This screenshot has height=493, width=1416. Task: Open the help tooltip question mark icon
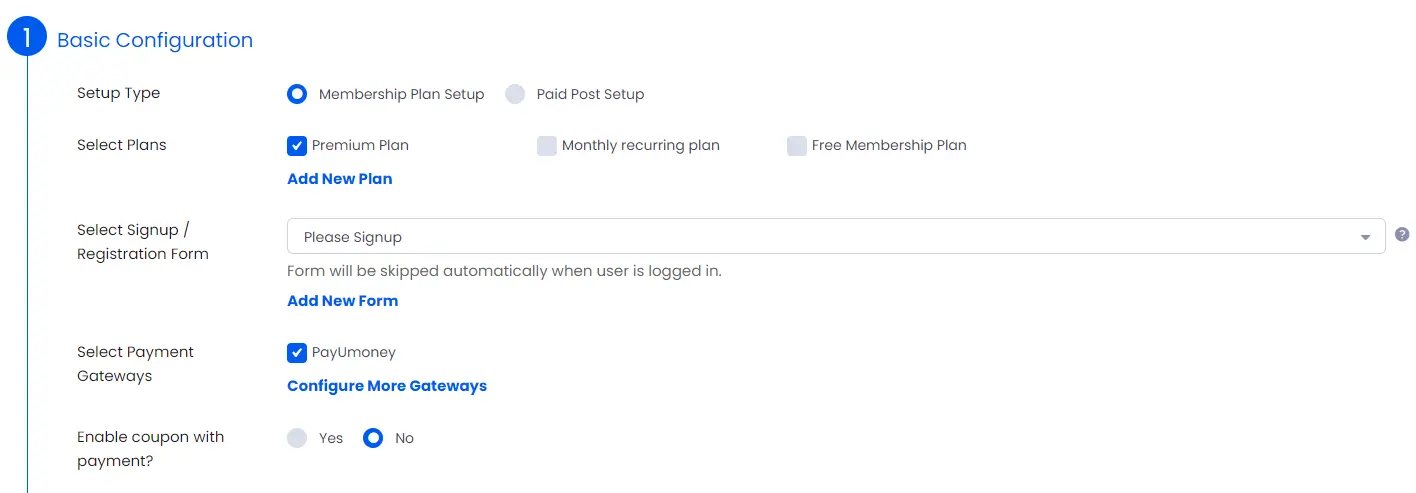[x=1402, y=234]
